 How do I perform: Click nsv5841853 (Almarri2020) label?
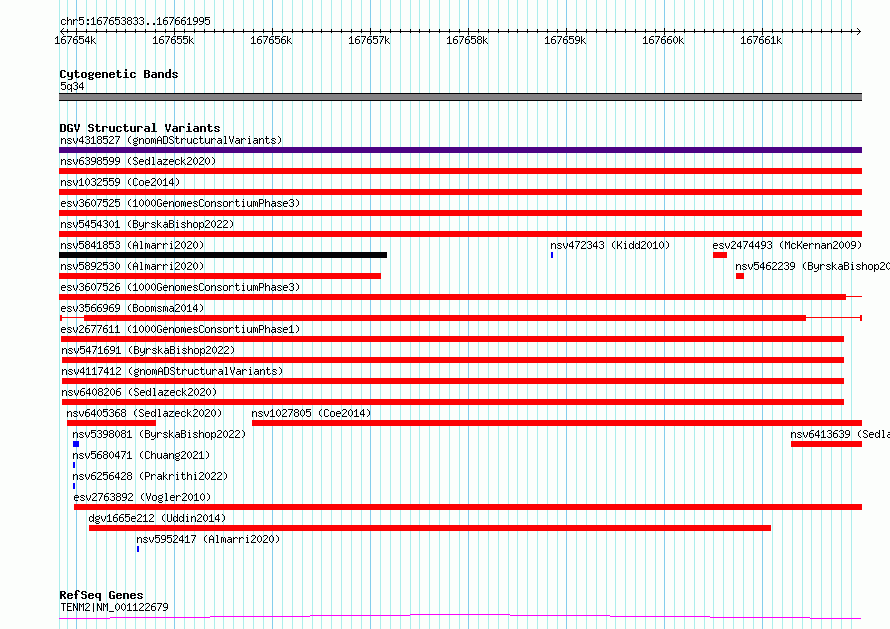pos(132,245)
